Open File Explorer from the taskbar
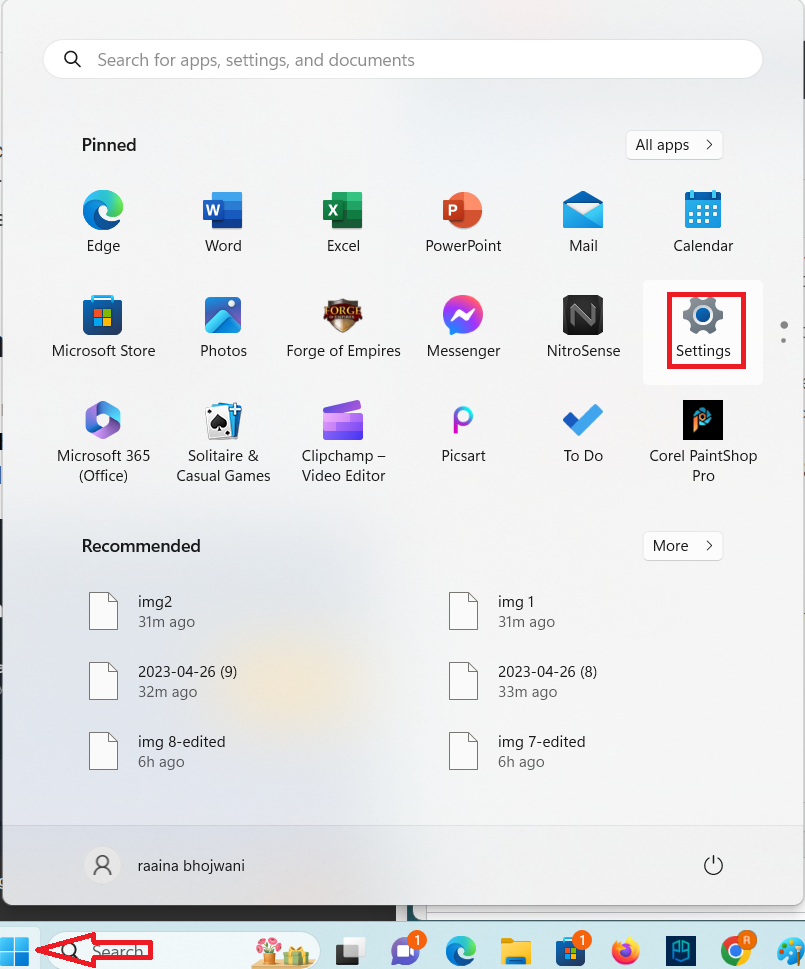The image size is (805, 969). (x=515, y=951)
